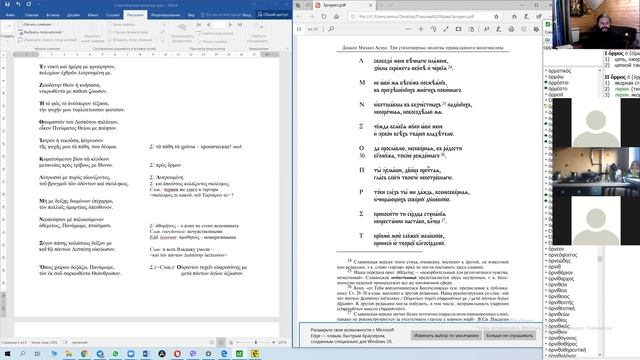Go to the Edge home page
The width and height of the screenshot is (640, 360).
click(336, 17)
